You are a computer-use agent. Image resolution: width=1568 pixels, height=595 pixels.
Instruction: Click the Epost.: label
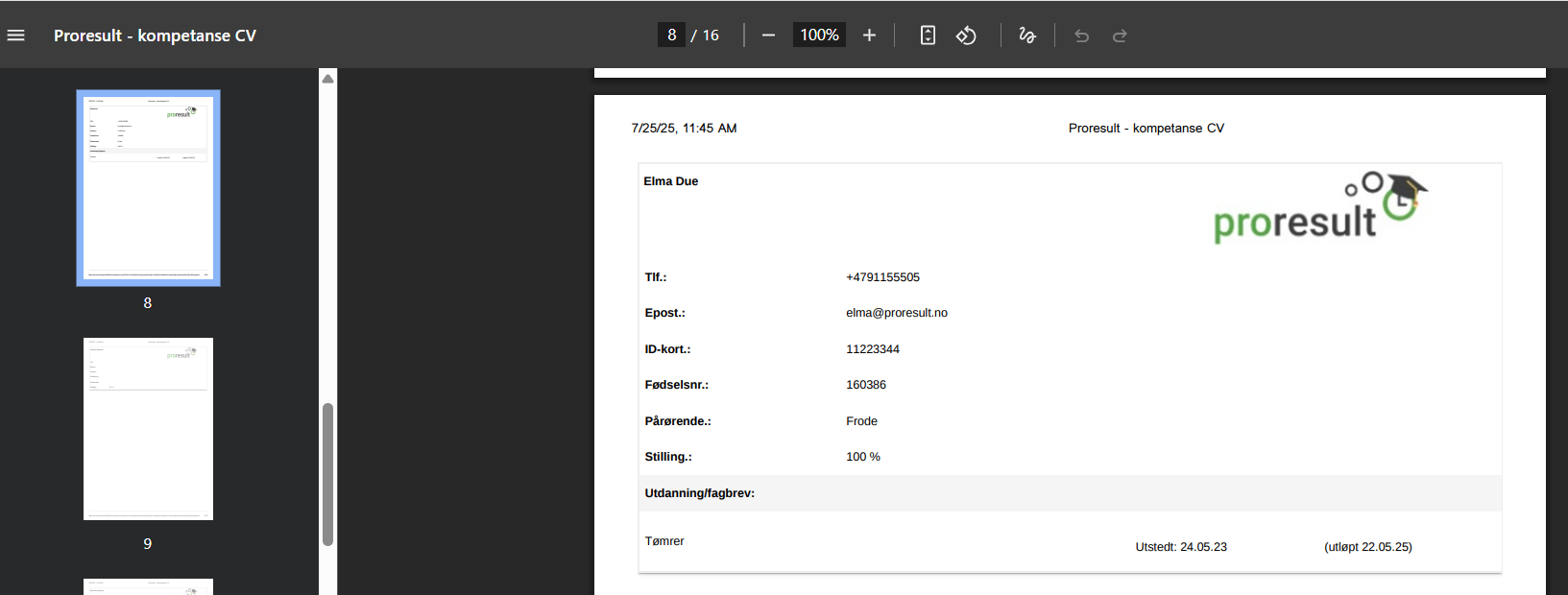[x=664, y=313]
